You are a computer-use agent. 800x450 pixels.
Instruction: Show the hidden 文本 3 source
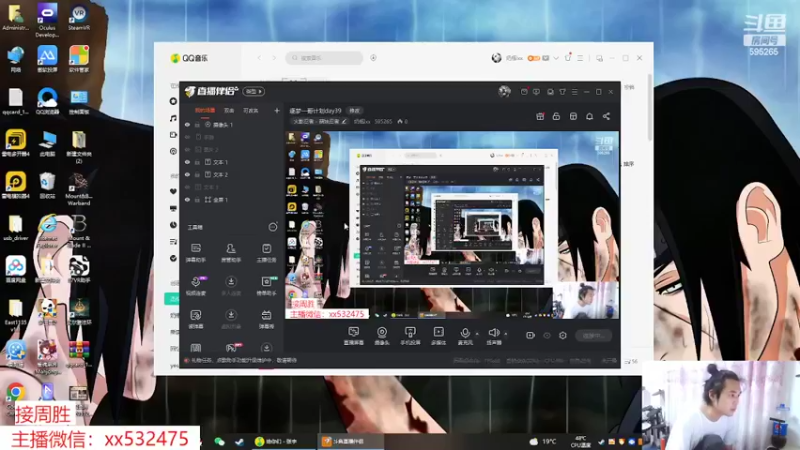pyautogui.click(x=187, y=187)
